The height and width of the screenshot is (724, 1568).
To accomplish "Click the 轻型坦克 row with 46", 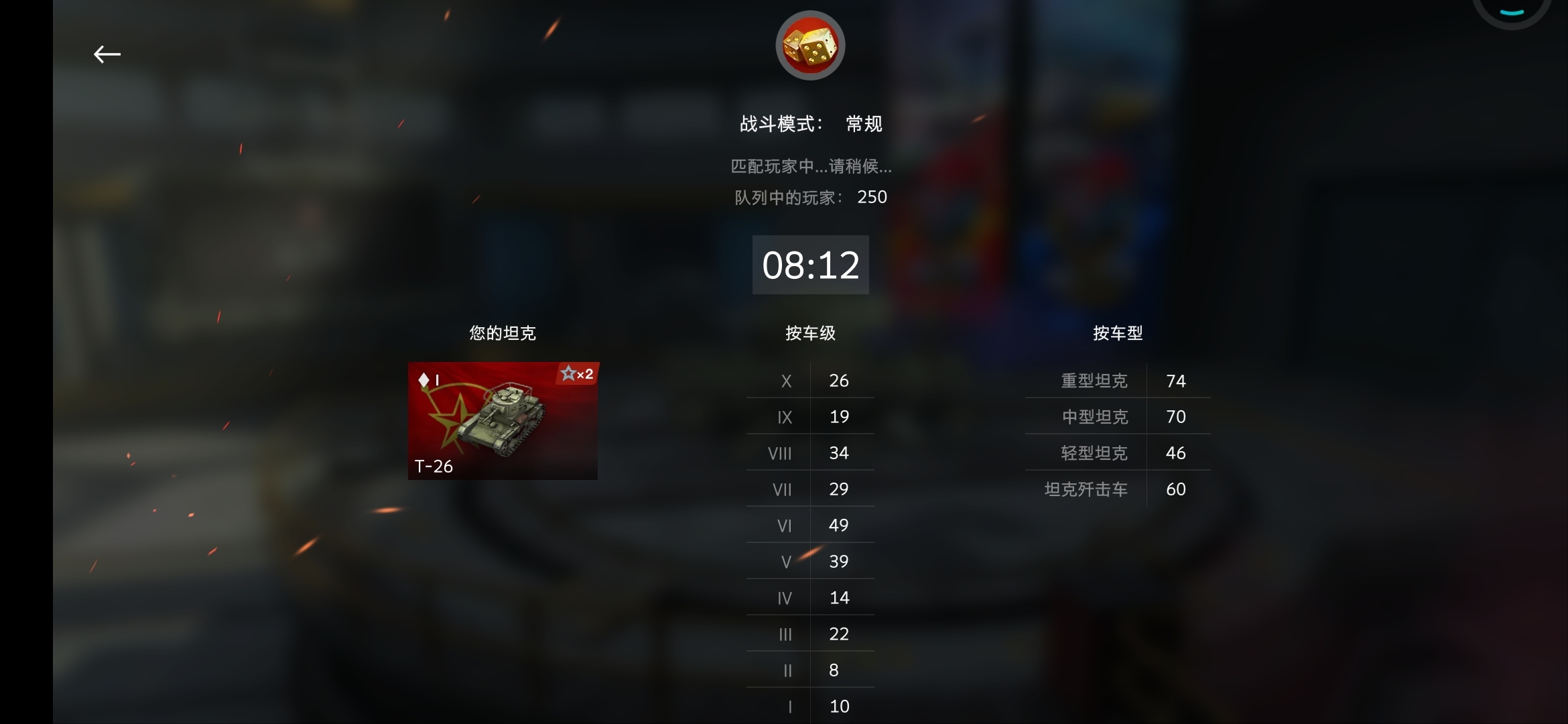I will [x=1118, y=452].
